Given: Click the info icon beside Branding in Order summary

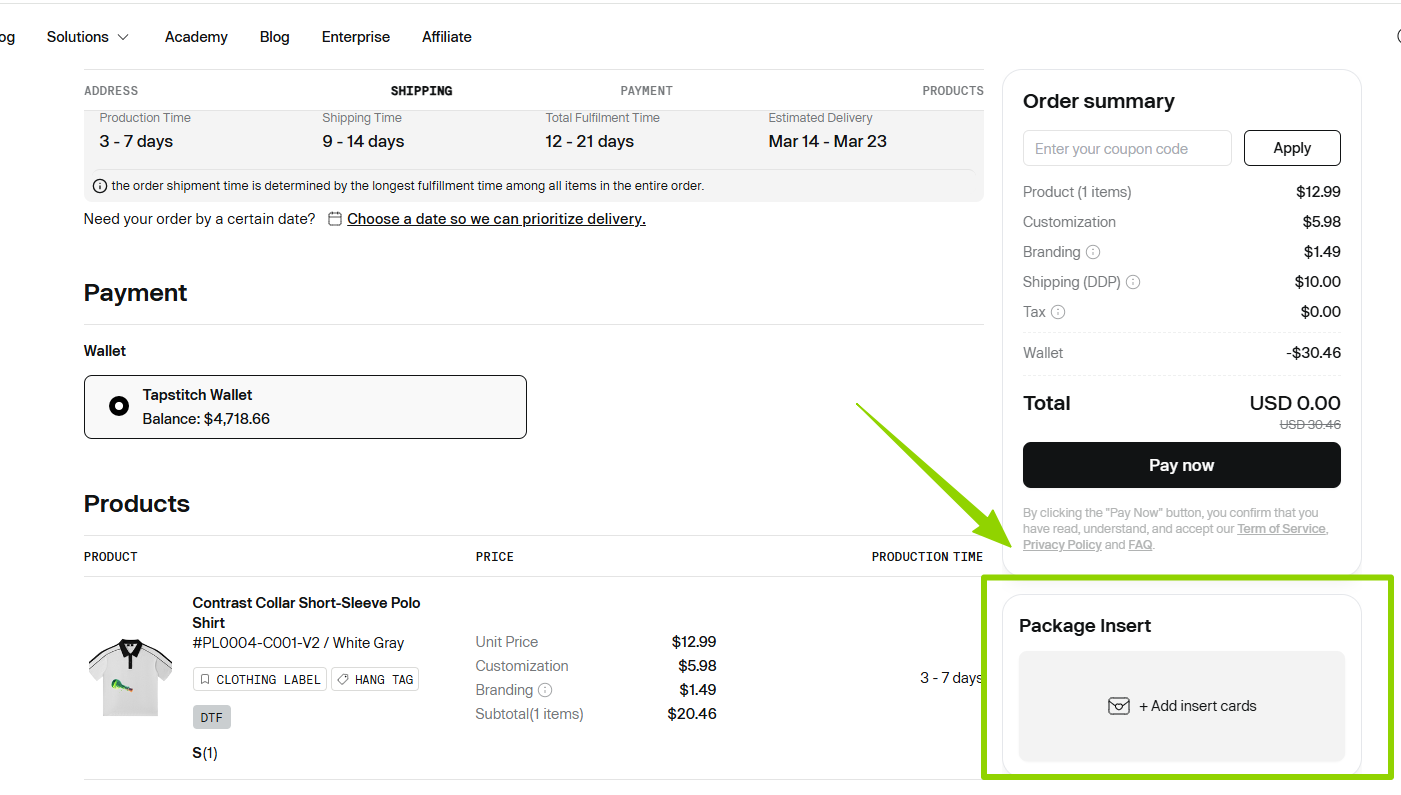Looking at the screenshot, I should tap(1093, 252).
